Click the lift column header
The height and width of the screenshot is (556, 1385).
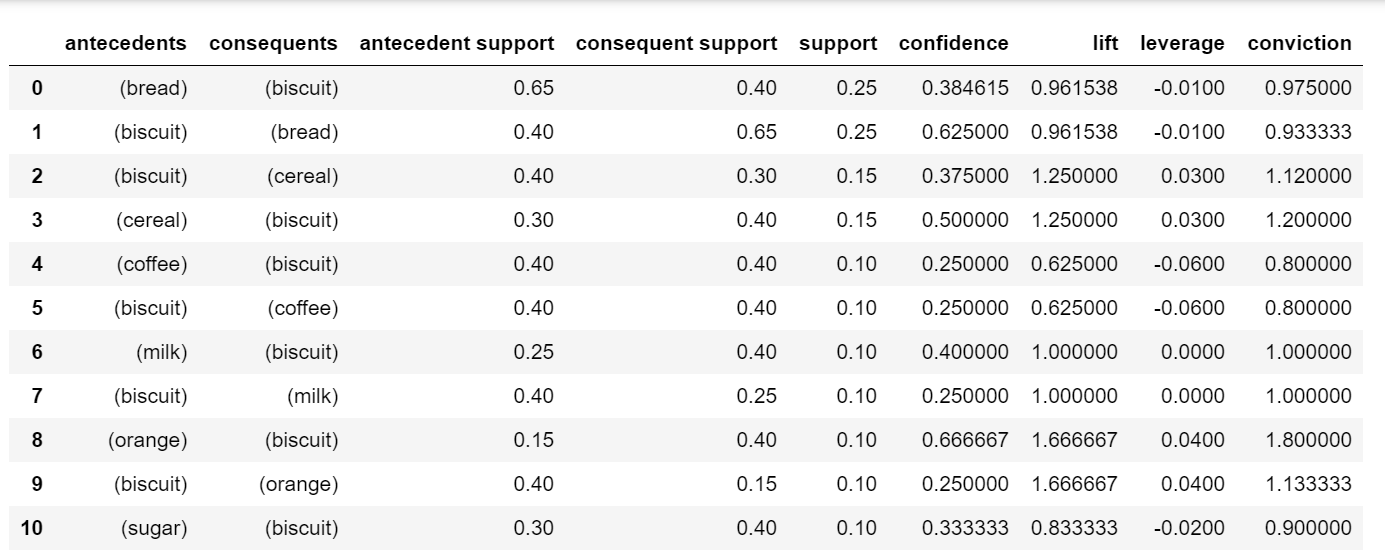tap(1106, 44)
